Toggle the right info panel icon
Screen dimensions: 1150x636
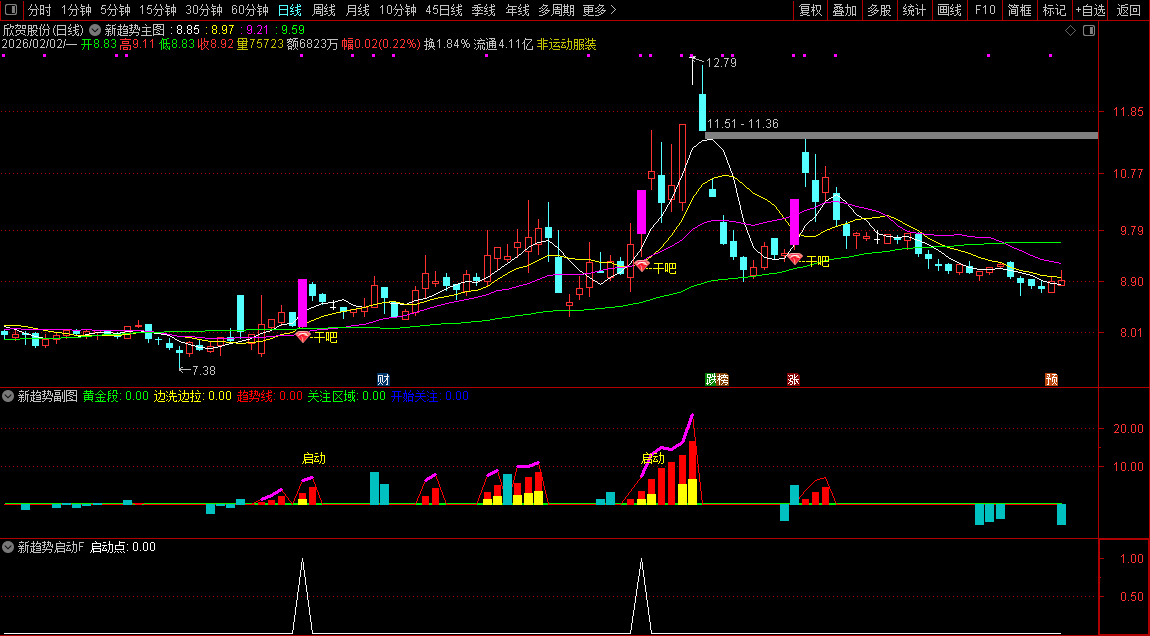point(1089,31)
